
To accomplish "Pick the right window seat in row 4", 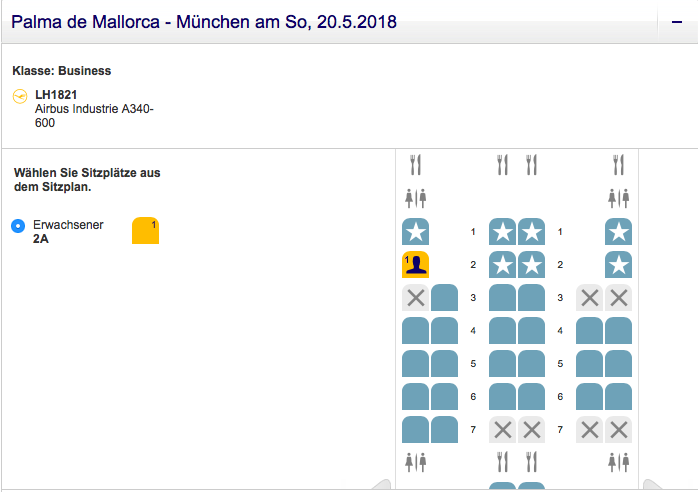I will pyautogui.click(x=619, y=331).
